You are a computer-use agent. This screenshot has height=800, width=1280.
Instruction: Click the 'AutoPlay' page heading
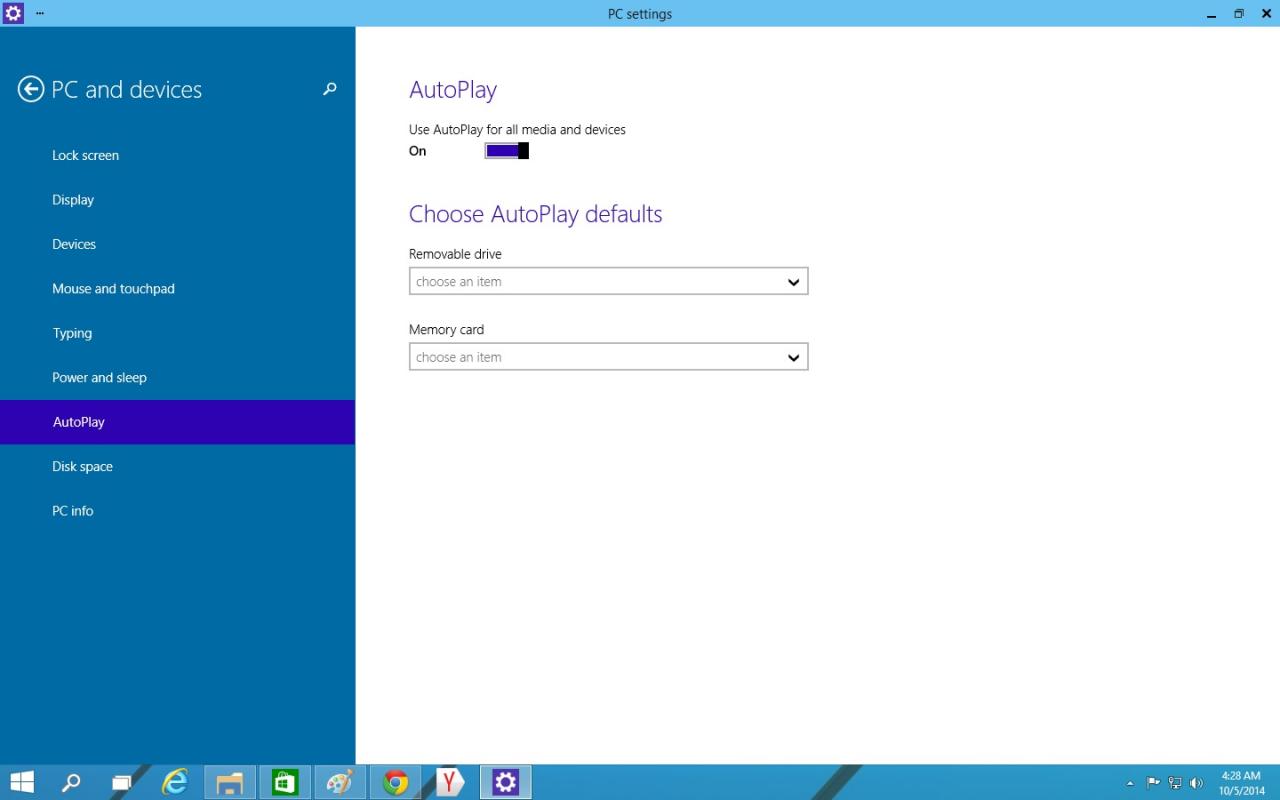(x=453, y=90)
